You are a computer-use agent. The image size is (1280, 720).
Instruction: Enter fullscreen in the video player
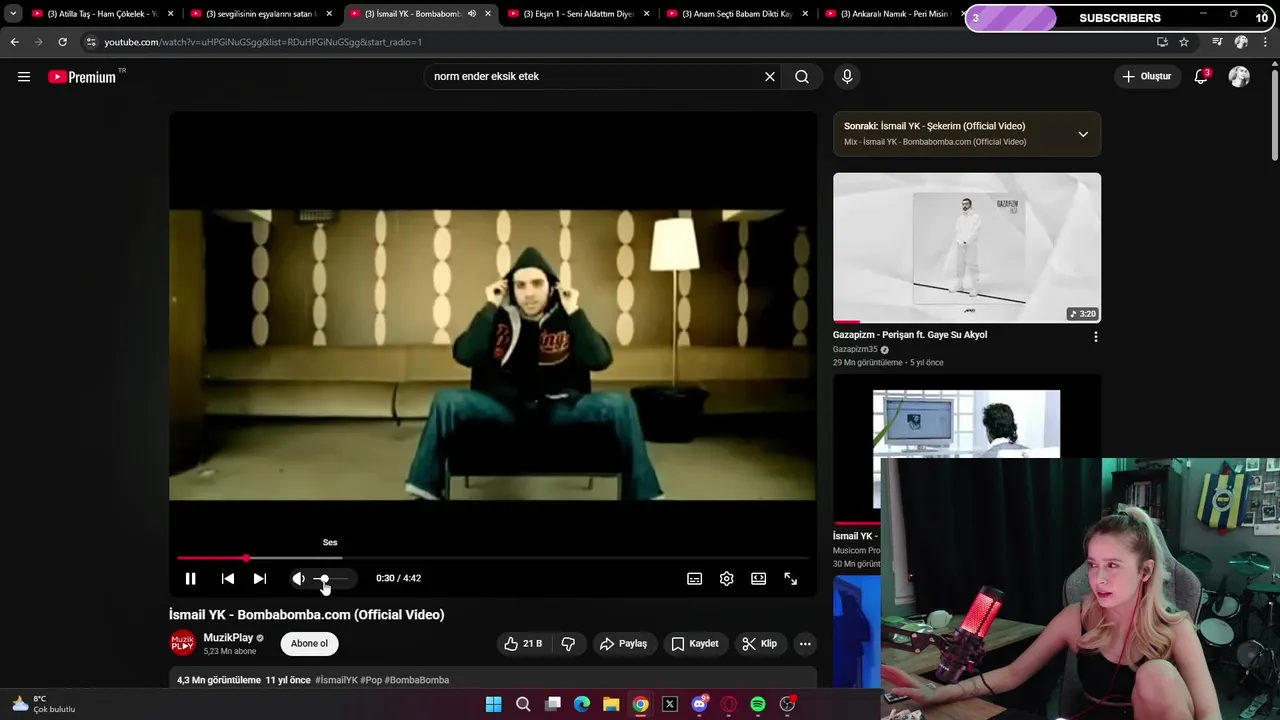click(790, 579)
